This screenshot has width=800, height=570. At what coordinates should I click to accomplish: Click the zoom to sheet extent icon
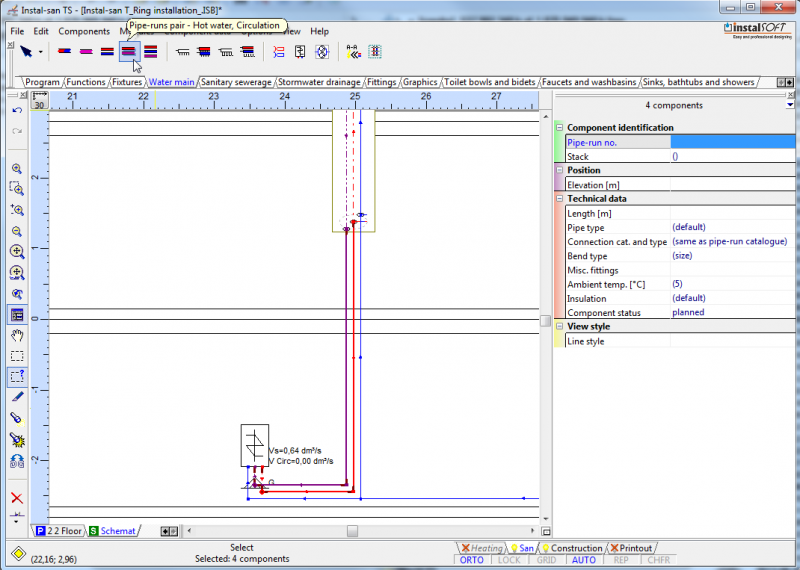(17, 272)
